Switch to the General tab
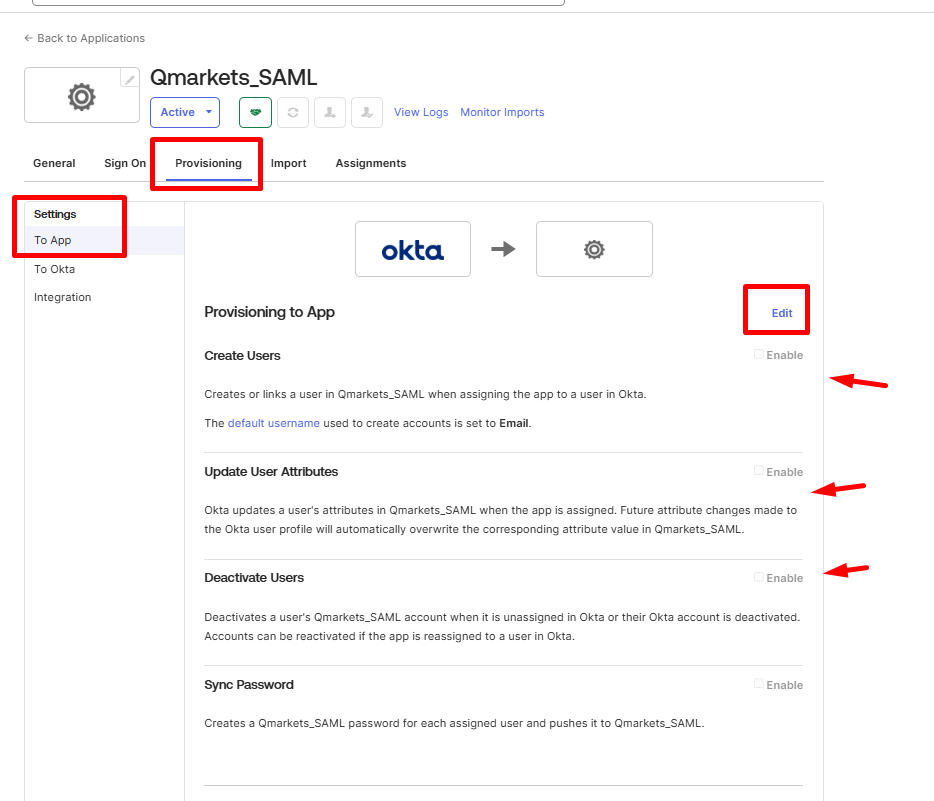934x801 pixels. [x=54, y=163]
